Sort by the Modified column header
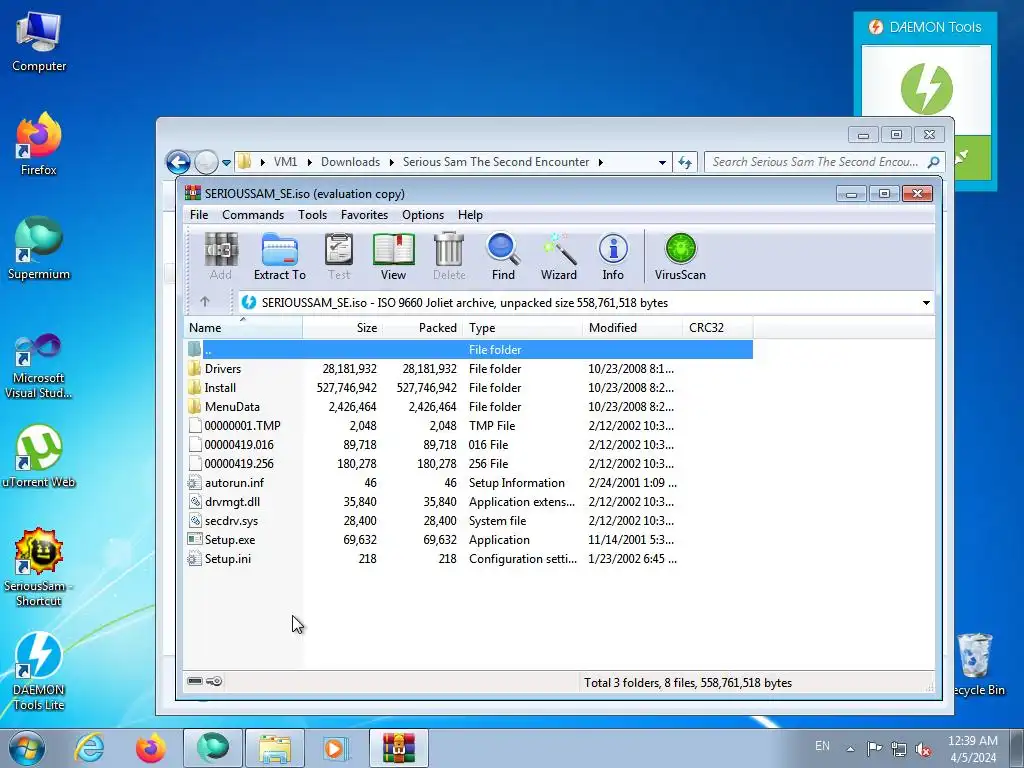The image size is (1024, 768). [632, 327]
